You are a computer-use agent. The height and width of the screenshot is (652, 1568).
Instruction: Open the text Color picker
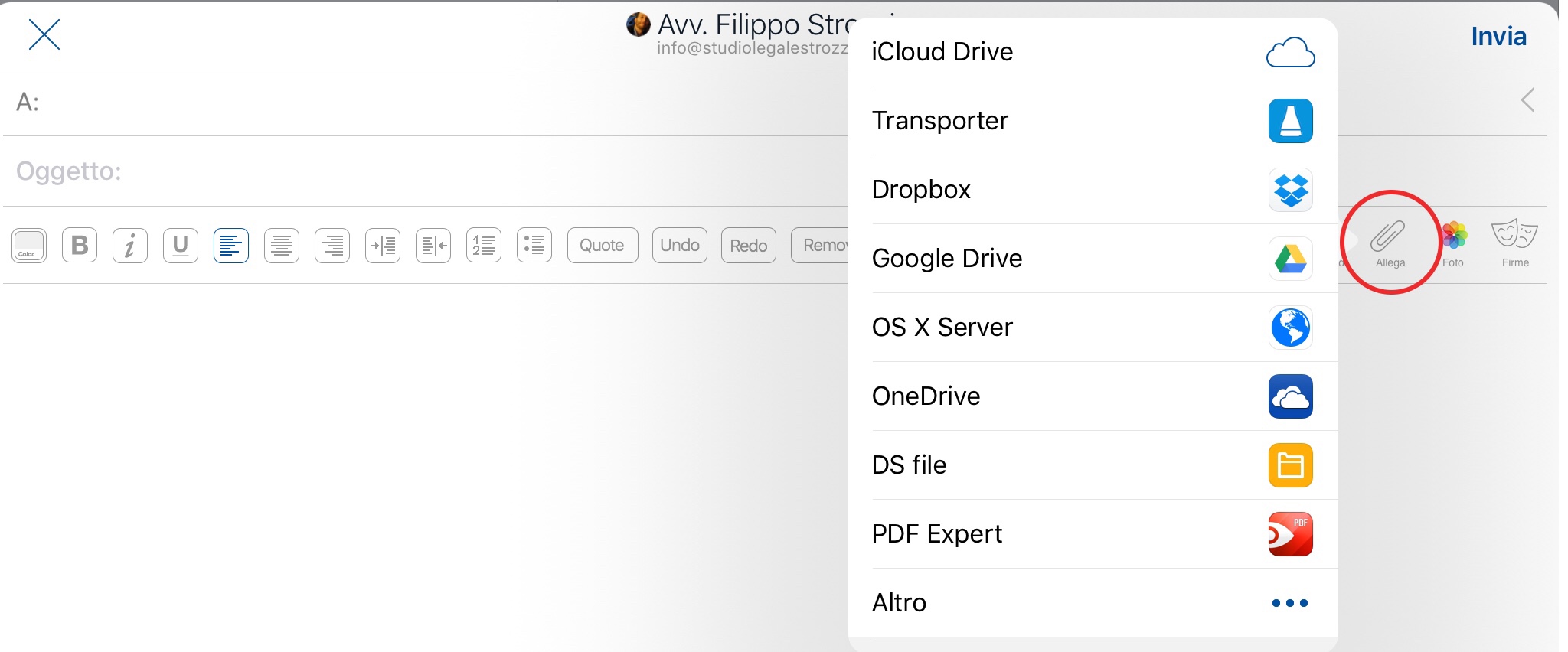click(x=29, y=246)
